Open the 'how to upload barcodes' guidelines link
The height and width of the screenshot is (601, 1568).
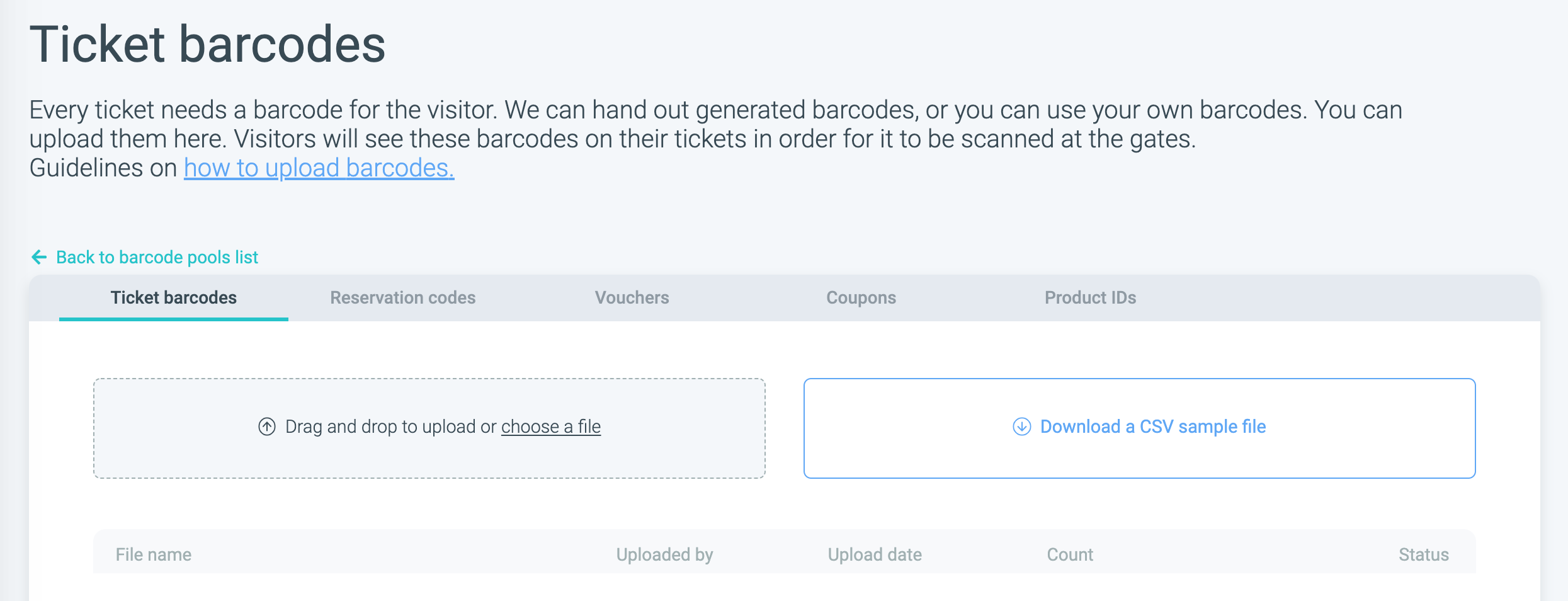(319, 168)
